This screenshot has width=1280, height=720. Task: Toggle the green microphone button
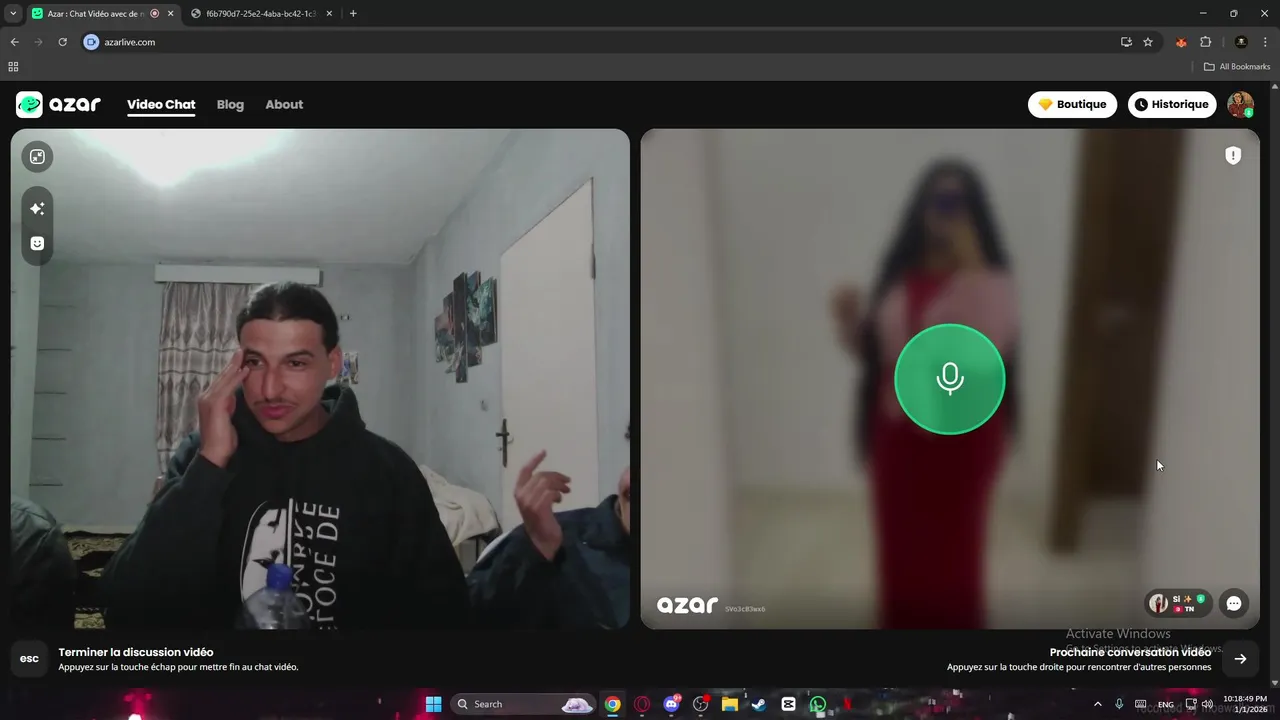click(x=949, y=379)
